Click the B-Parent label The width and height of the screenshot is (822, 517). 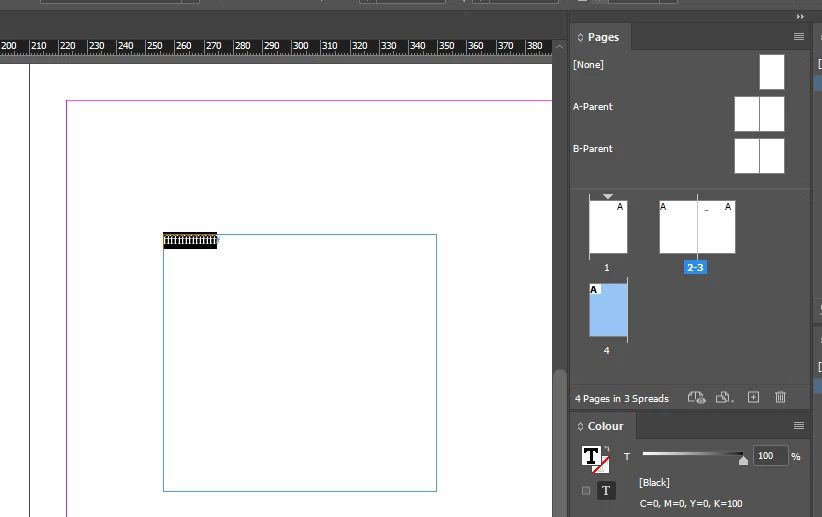pos(592,148)
